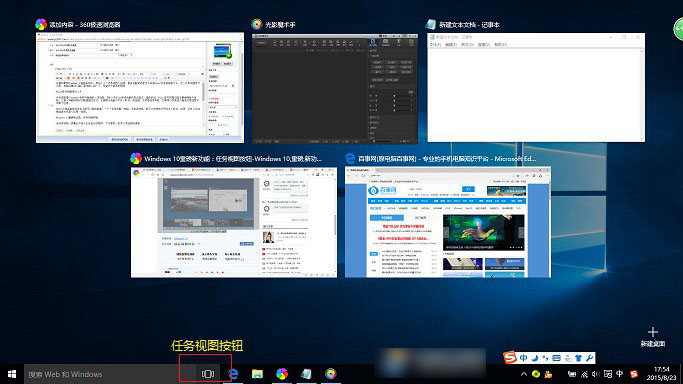
Task: Select the 百事网 Microsoft Edge window thumbnail
Action: pos(448,222)
